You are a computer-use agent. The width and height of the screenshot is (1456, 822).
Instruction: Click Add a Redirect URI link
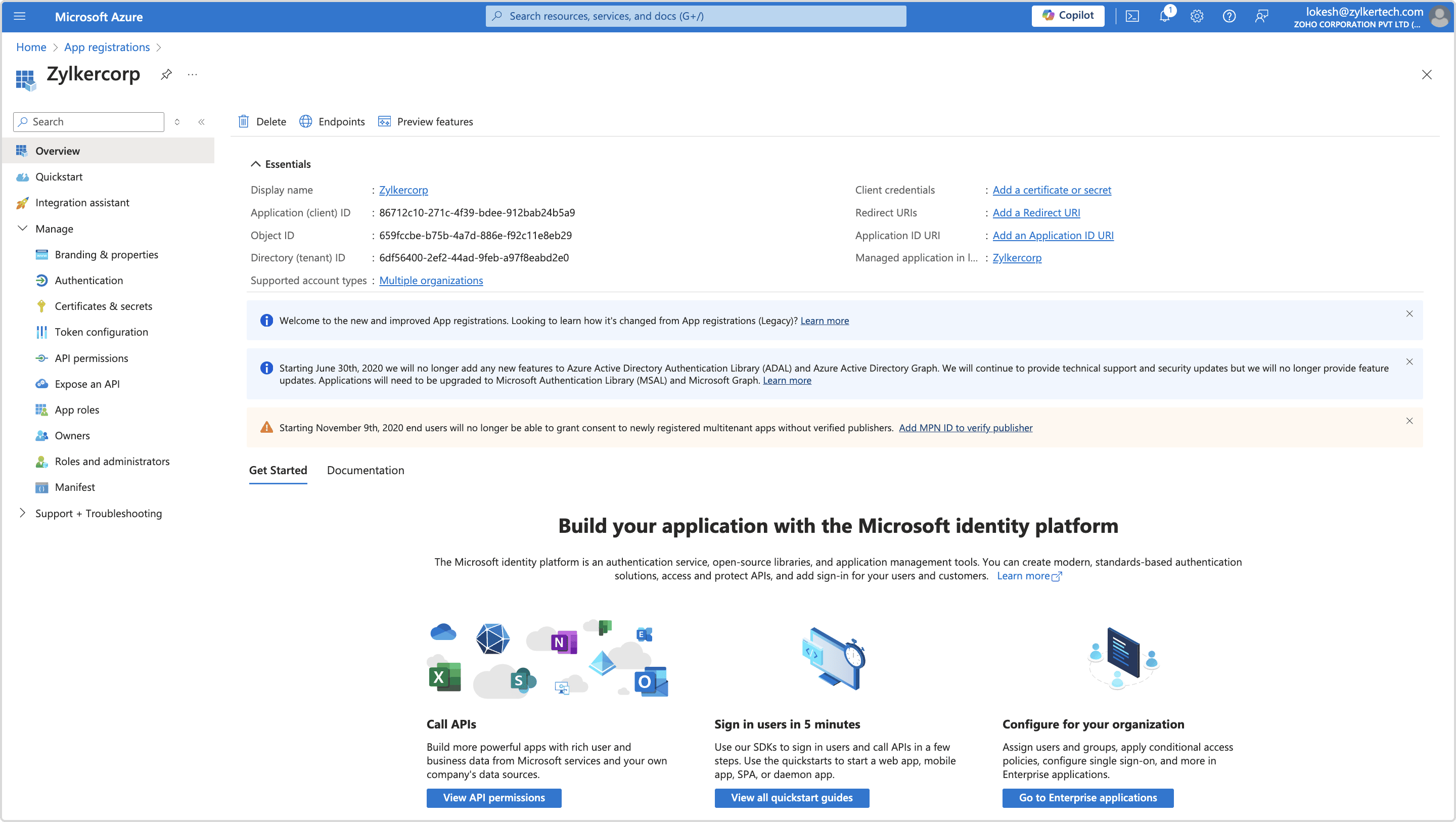click(1035, 212)
